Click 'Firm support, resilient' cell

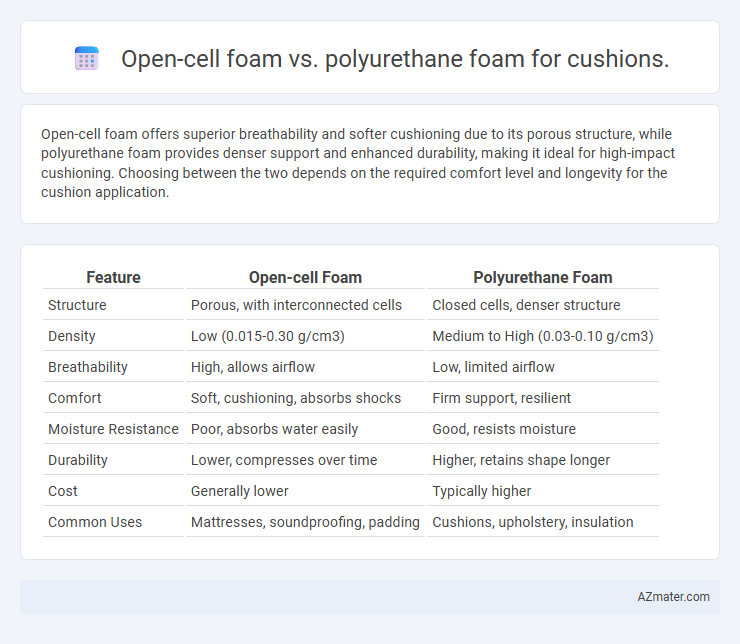click(x=543, y=398)
